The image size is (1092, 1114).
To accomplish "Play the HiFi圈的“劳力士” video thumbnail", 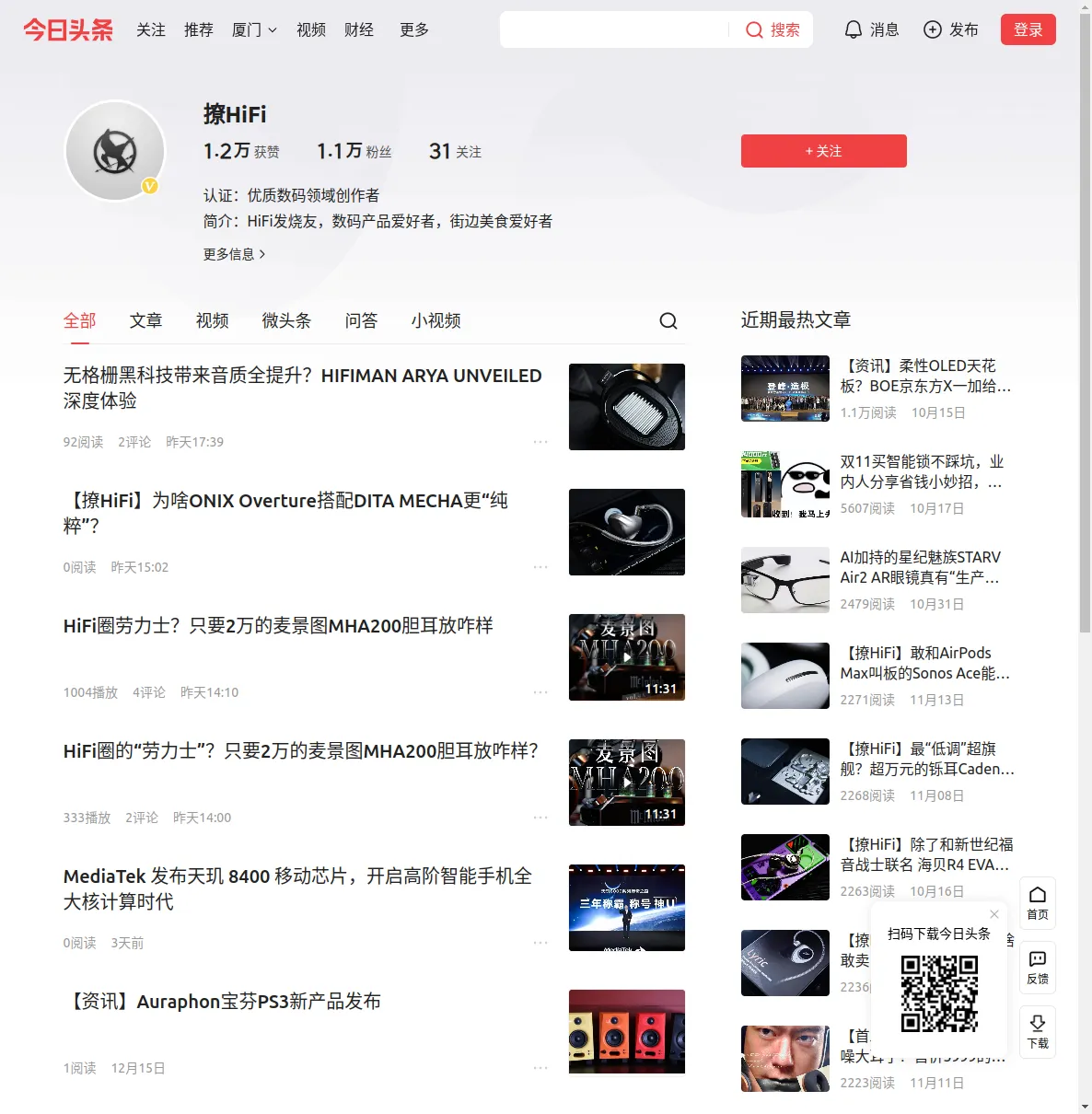I will coord(627,783).
